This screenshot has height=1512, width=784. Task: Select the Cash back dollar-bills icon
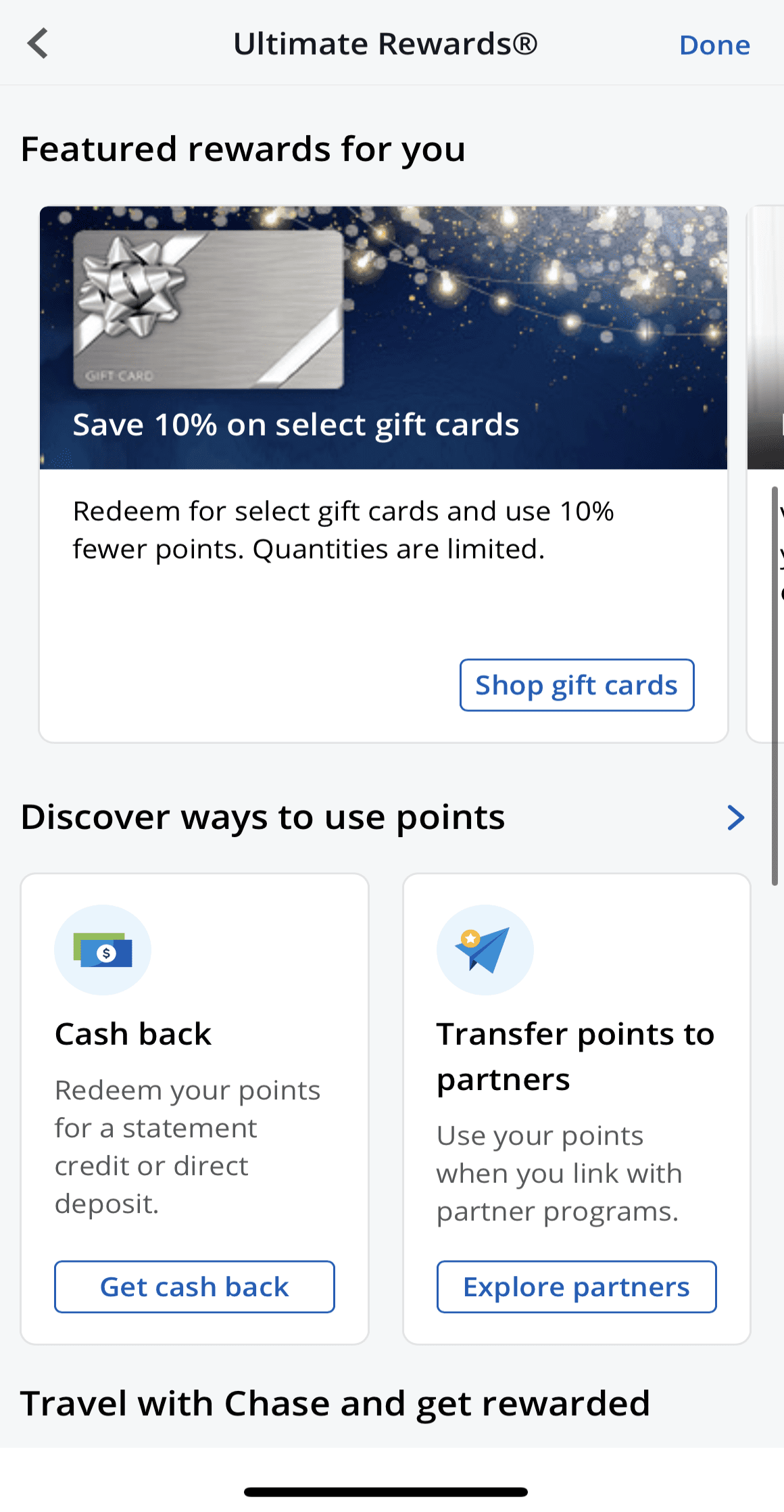[x=102, y=949]
